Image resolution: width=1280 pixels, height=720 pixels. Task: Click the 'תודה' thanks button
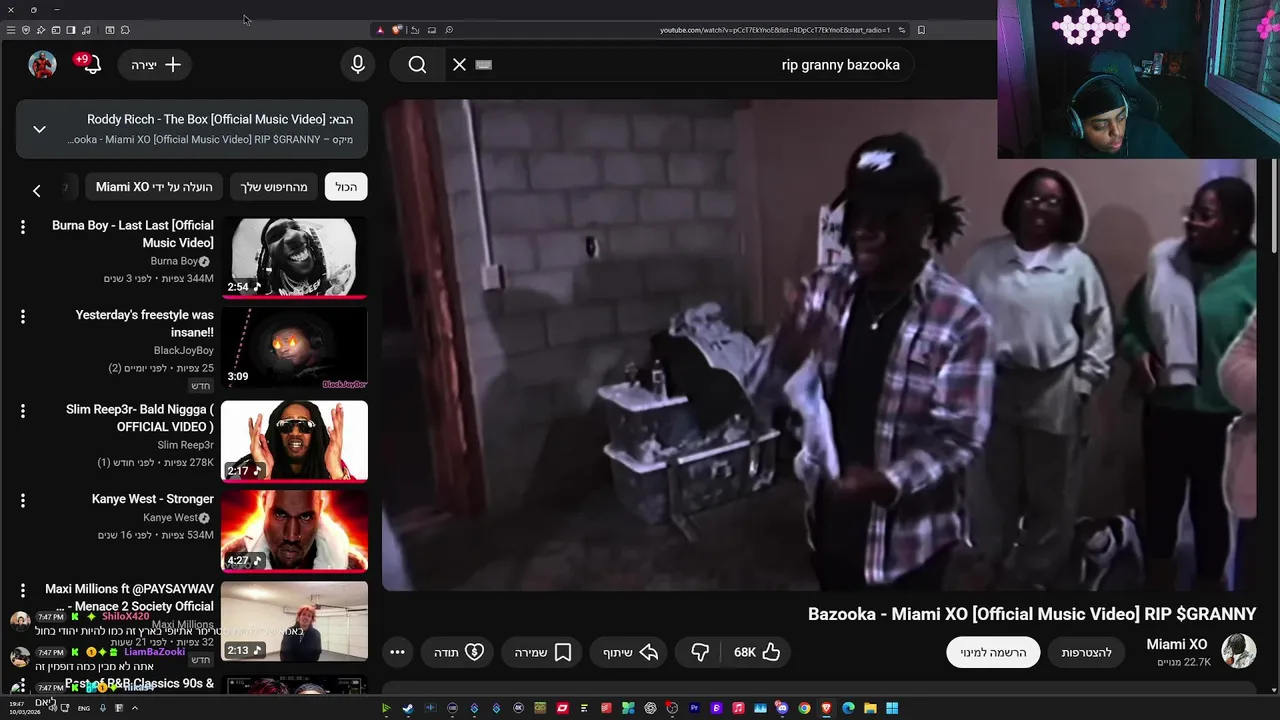(x=459, y=652)
